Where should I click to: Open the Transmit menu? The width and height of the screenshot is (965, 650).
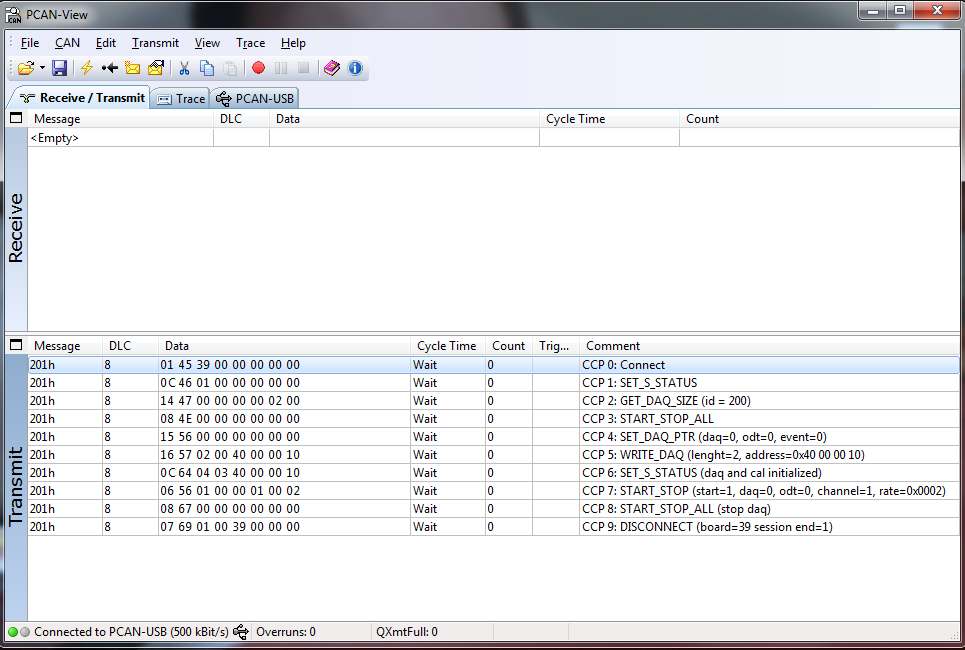155,43
